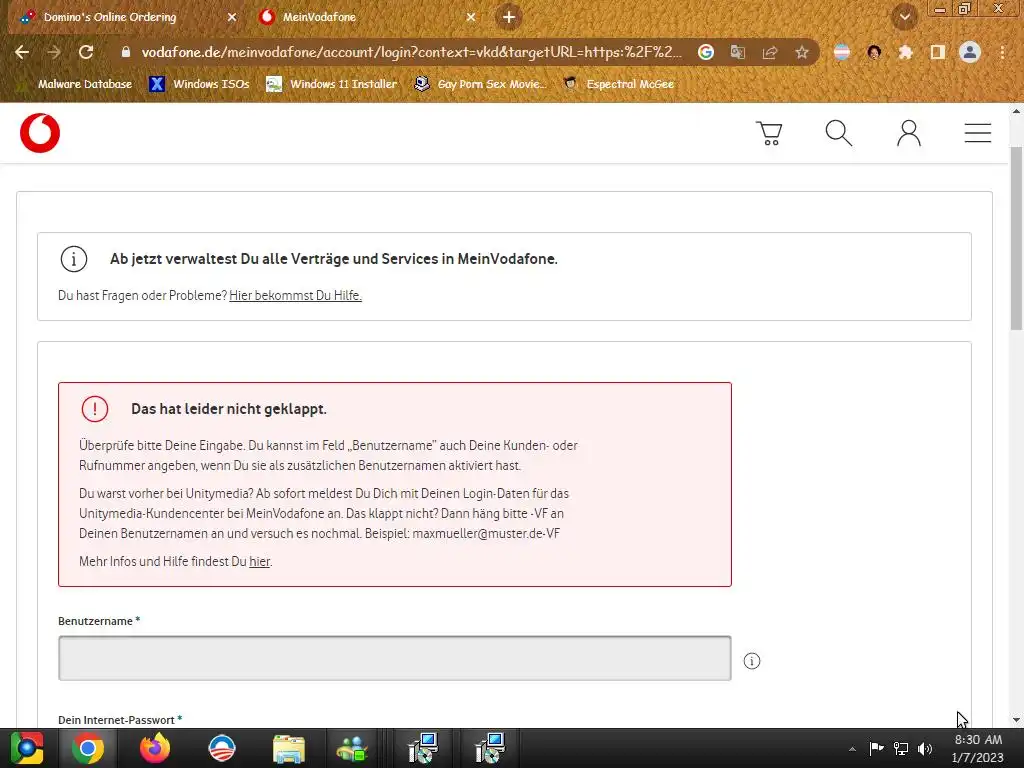Viewport: 1024px width, 768px height.
Task: Click the share page icon
Action: 770,52
